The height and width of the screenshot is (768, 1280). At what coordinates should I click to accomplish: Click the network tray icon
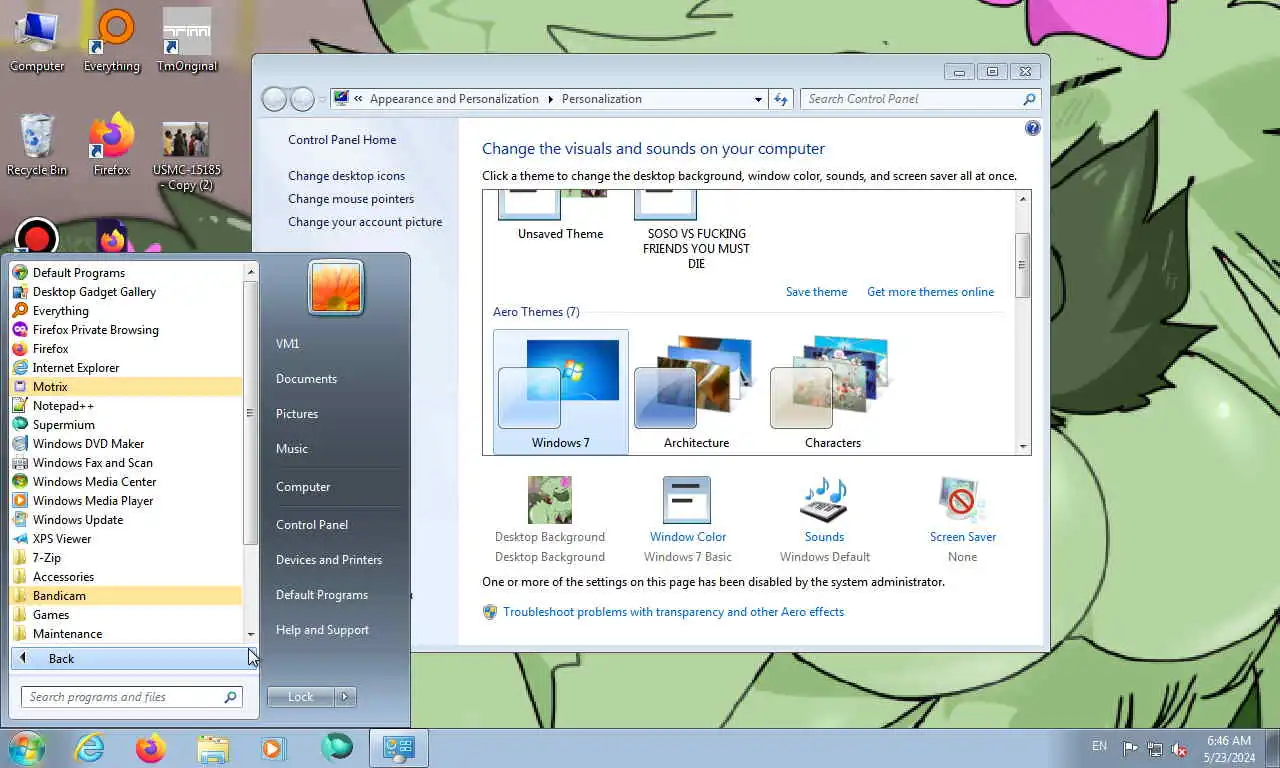pyautogui.click(x=1155, y=748)
